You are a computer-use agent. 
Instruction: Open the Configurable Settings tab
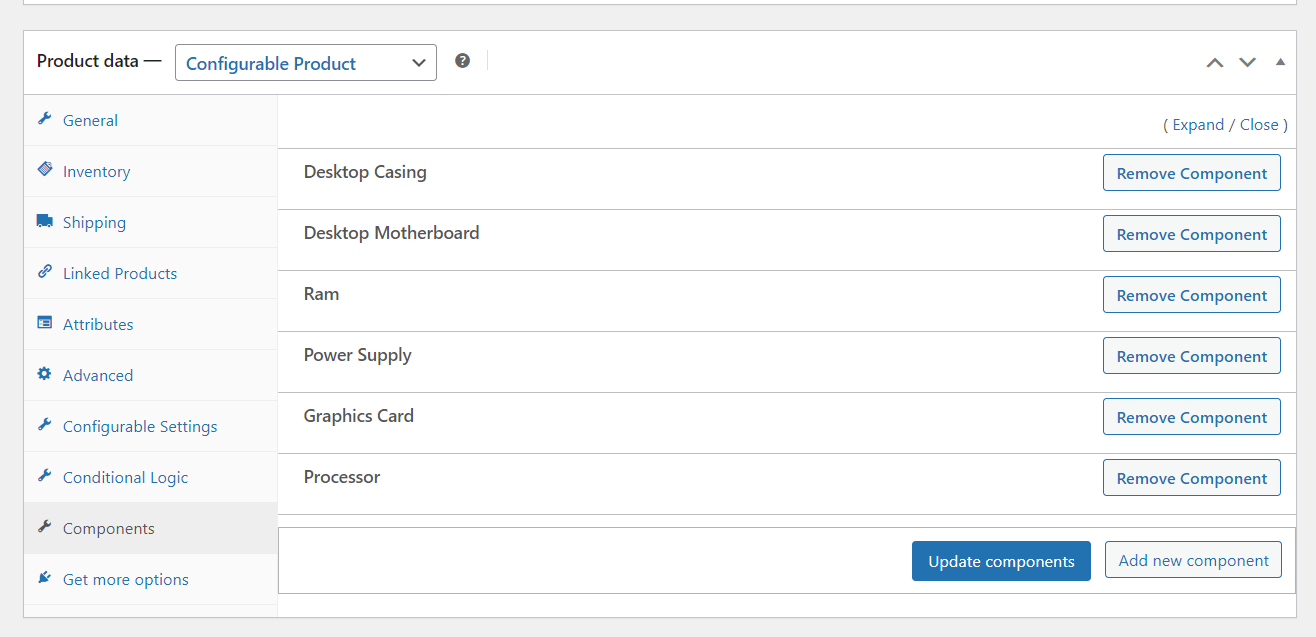tap(139, 426)
